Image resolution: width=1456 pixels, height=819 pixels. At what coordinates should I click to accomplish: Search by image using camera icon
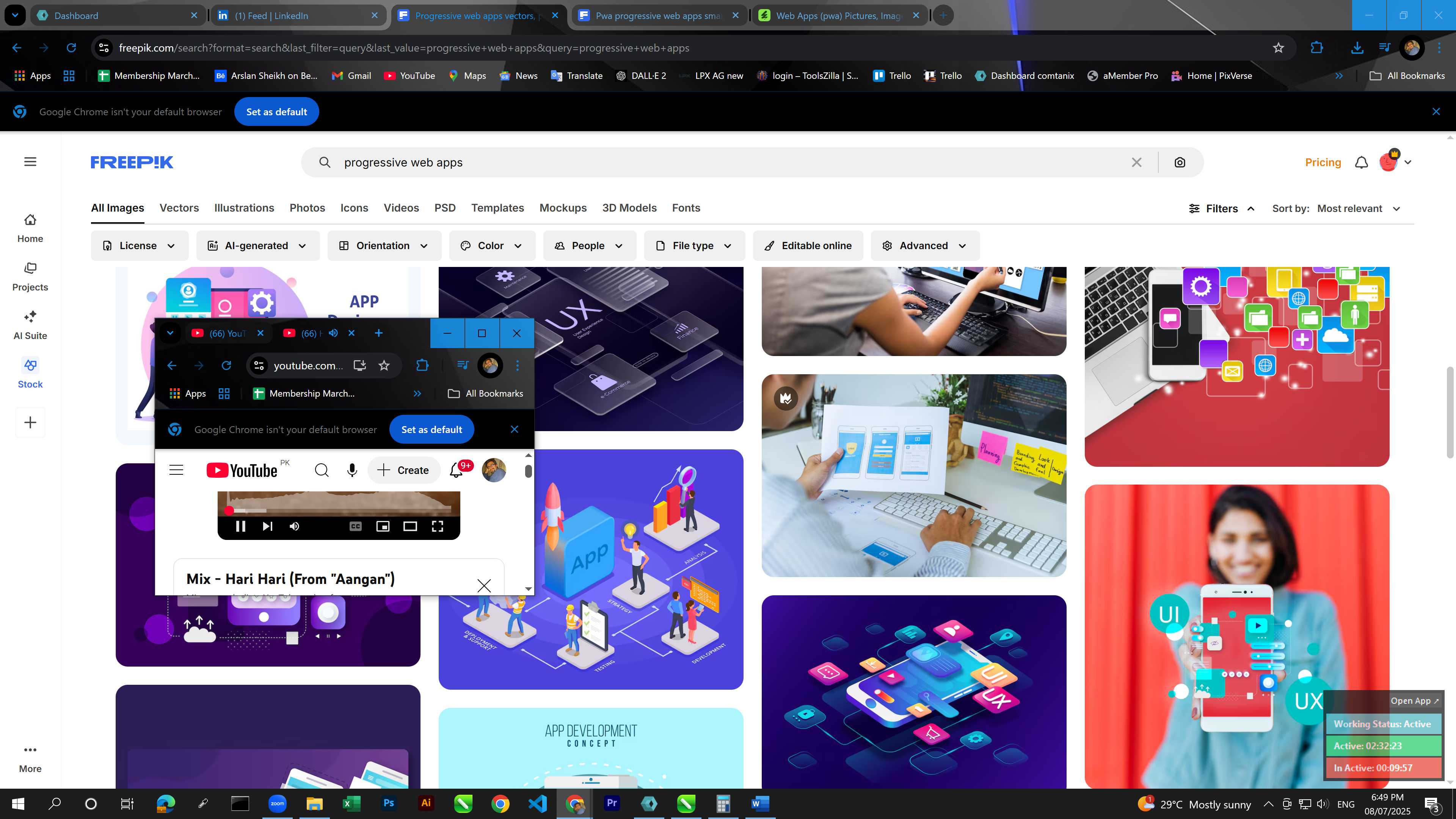coord(1180,162)
